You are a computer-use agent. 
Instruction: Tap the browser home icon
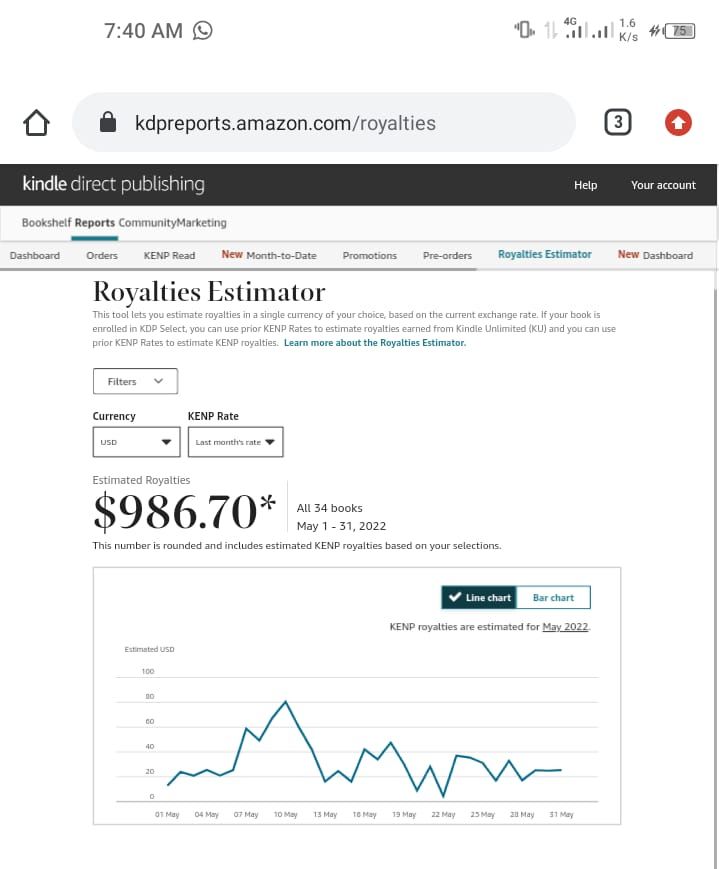[36, 123]
